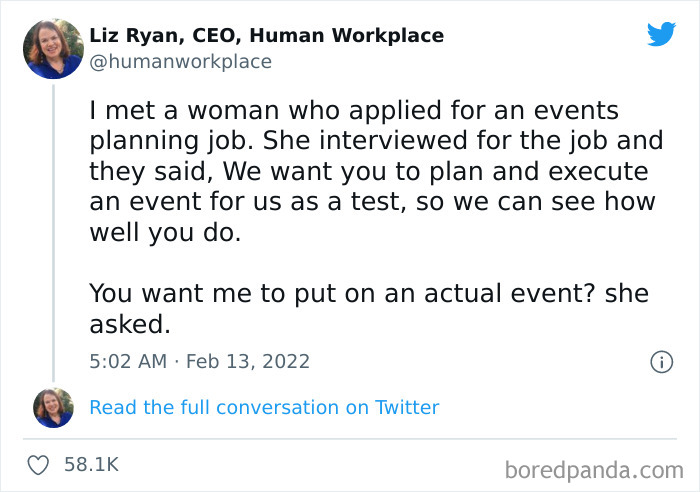Click the boredpanda.com watermark
The height and width of the screenshot is (492, 700).
coord(594,468)
